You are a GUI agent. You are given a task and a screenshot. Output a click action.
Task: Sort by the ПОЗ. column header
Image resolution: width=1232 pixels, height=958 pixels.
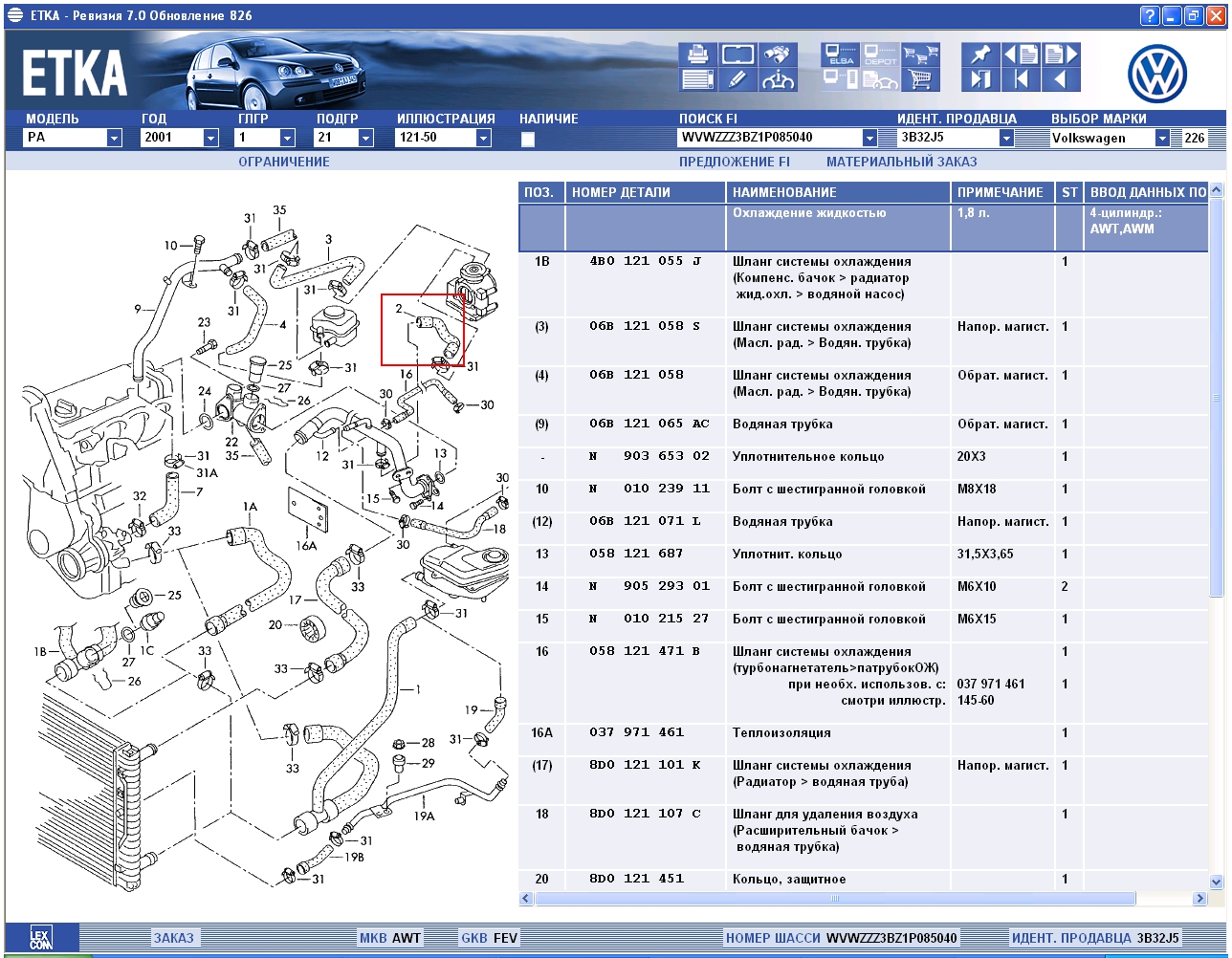[541, 192]
